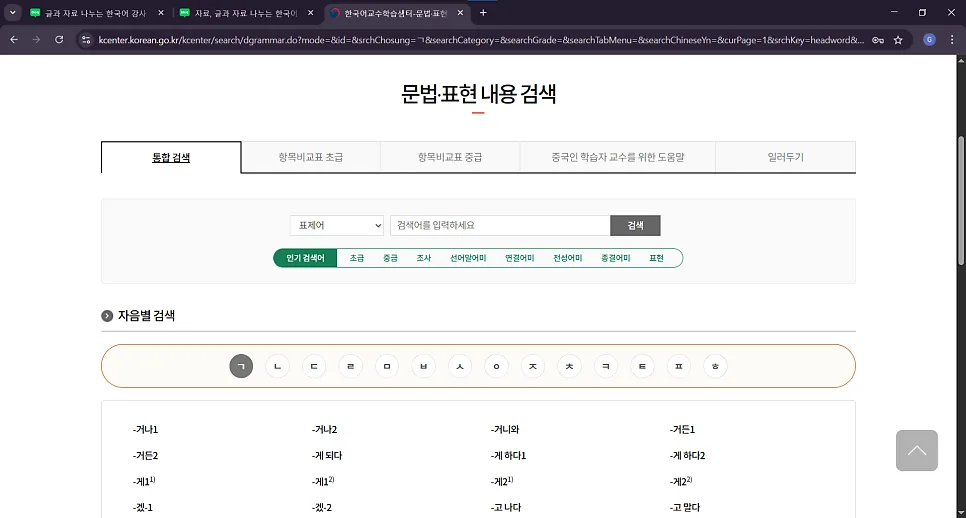The image size is (966, 518).
Task: Select the 중급 filter
Action: tap(390, 258)
